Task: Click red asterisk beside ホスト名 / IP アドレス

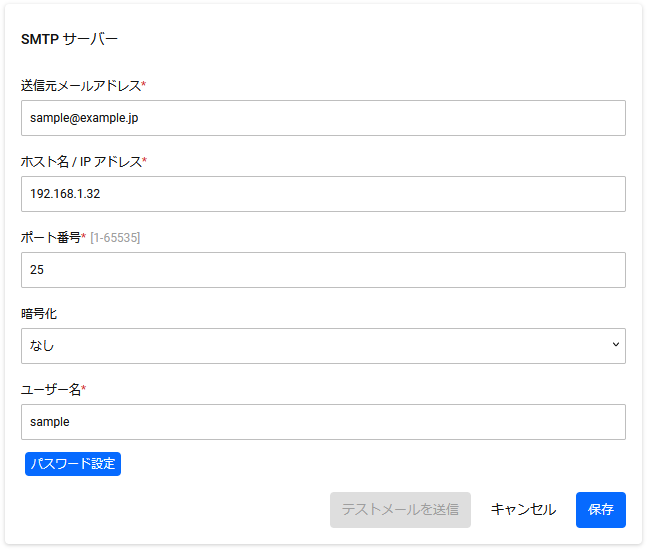Action: point(144,159)
